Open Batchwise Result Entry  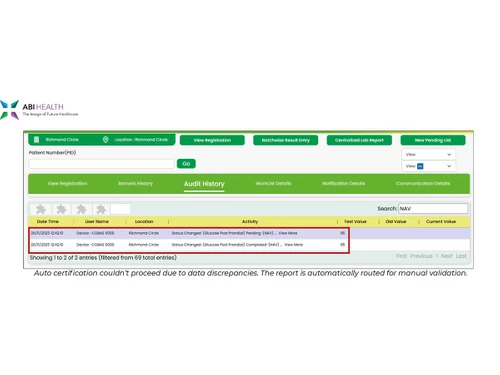[285, 140]
